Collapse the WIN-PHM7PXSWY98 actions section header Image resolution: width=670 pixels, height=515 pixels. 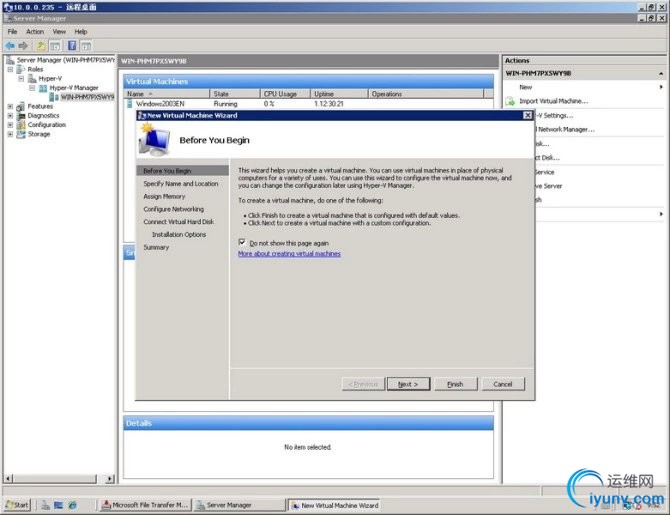pos(661,74)
